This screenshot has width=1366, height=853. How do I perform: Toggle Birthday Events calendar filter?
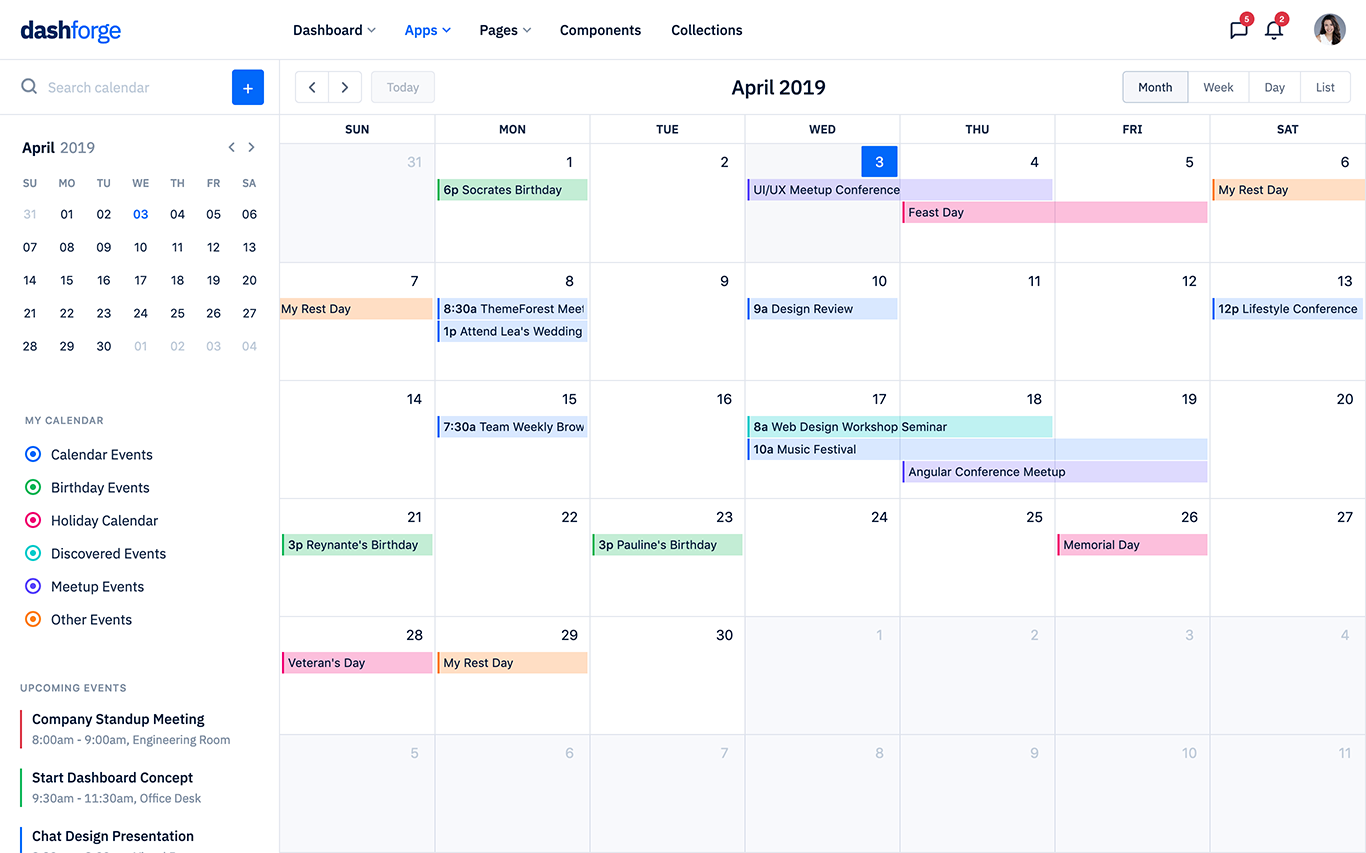(33, 487)
